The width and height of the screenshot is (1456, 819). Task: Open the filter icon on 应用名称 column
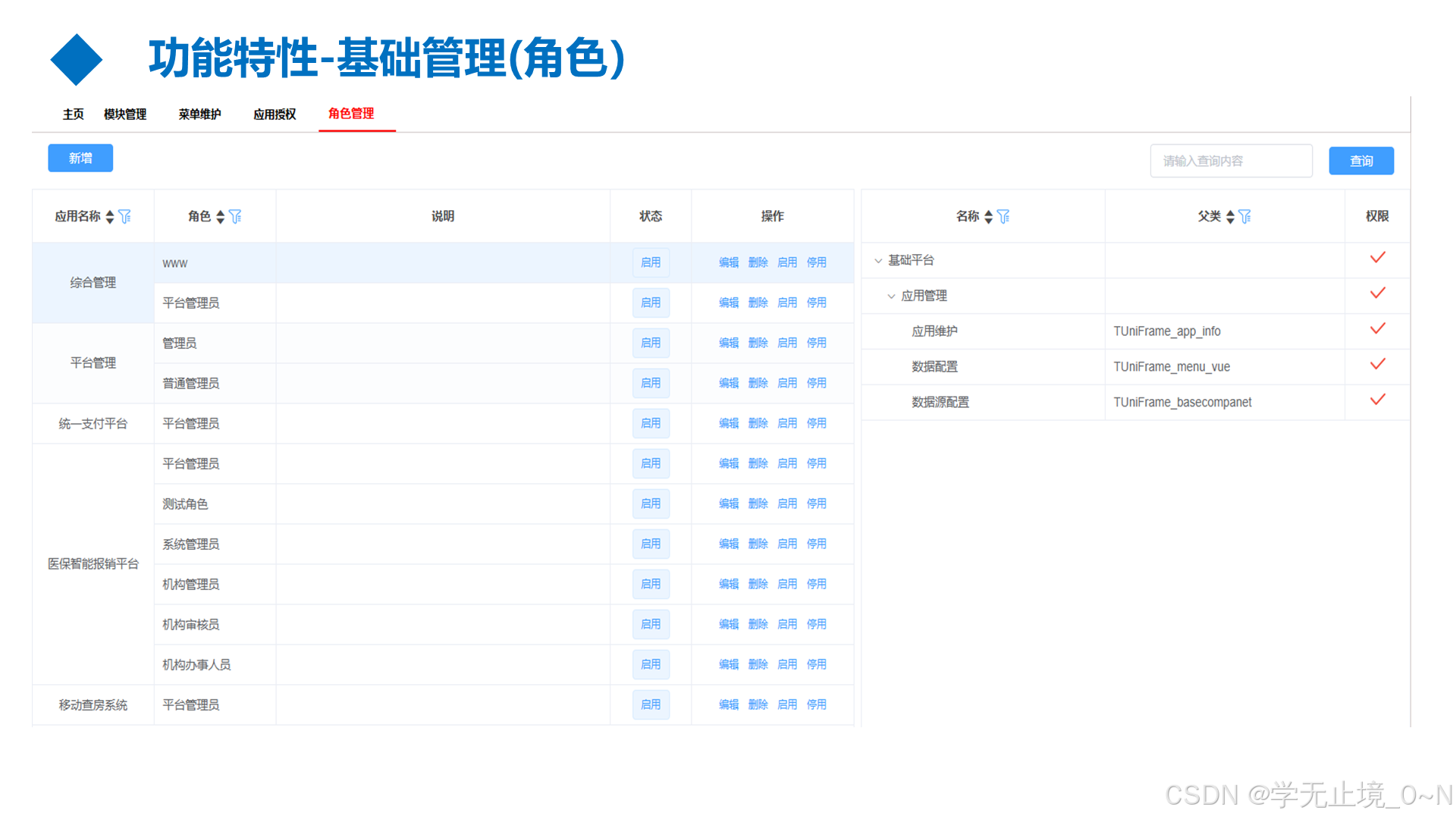tap(124, 216)
